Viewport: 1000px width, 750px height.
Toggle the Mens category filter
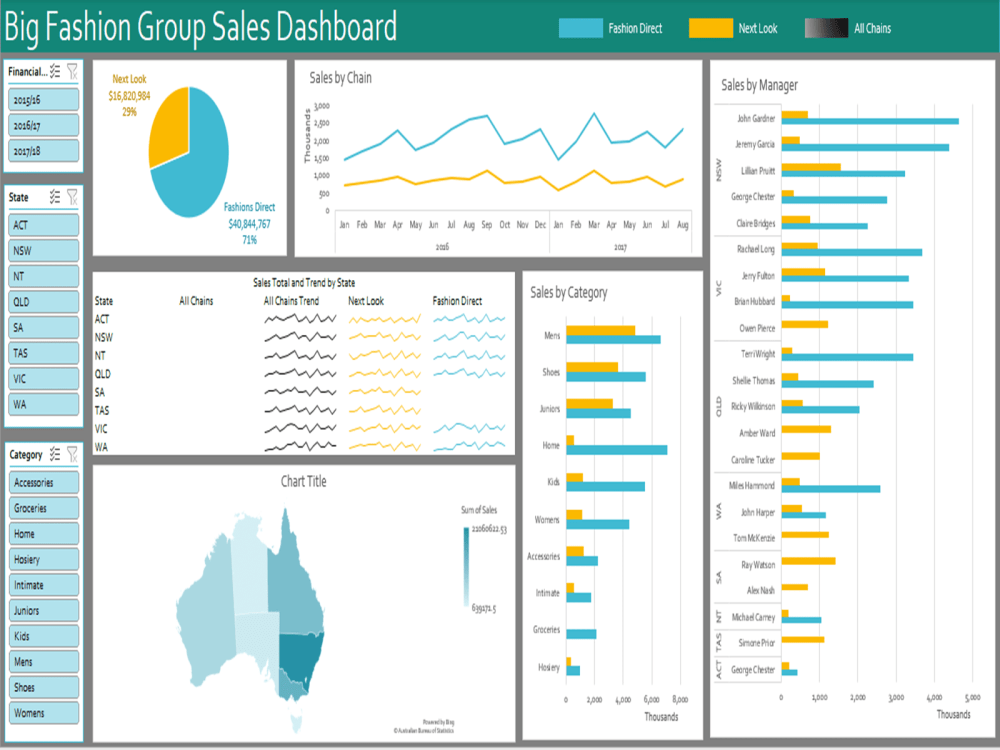pyautogui.click(x=41, y=661)
